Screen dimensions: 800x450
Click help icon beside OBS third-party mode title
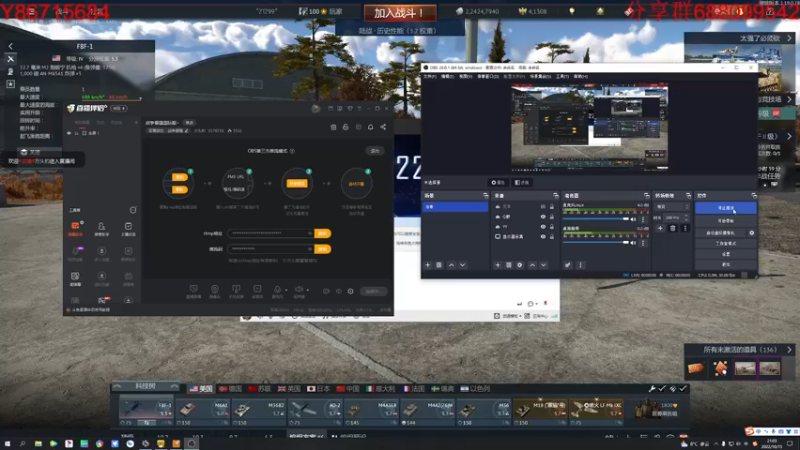pos(292,151)
